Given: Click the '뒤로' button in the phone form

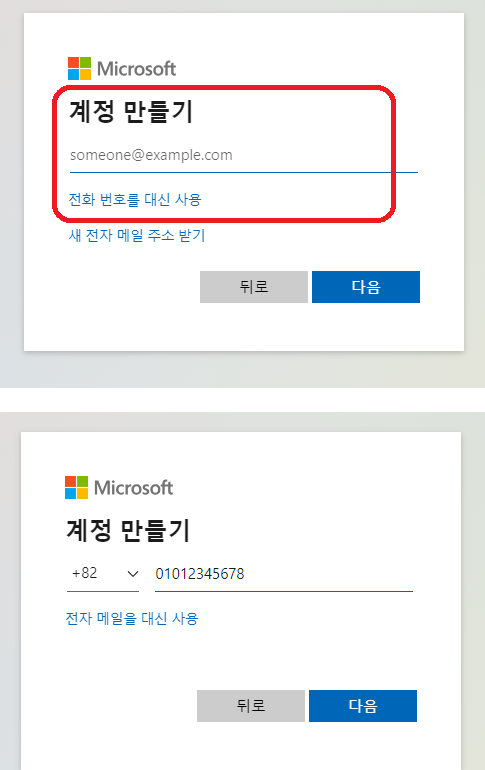Looking at the screenshot, I should tap(251, 706).
